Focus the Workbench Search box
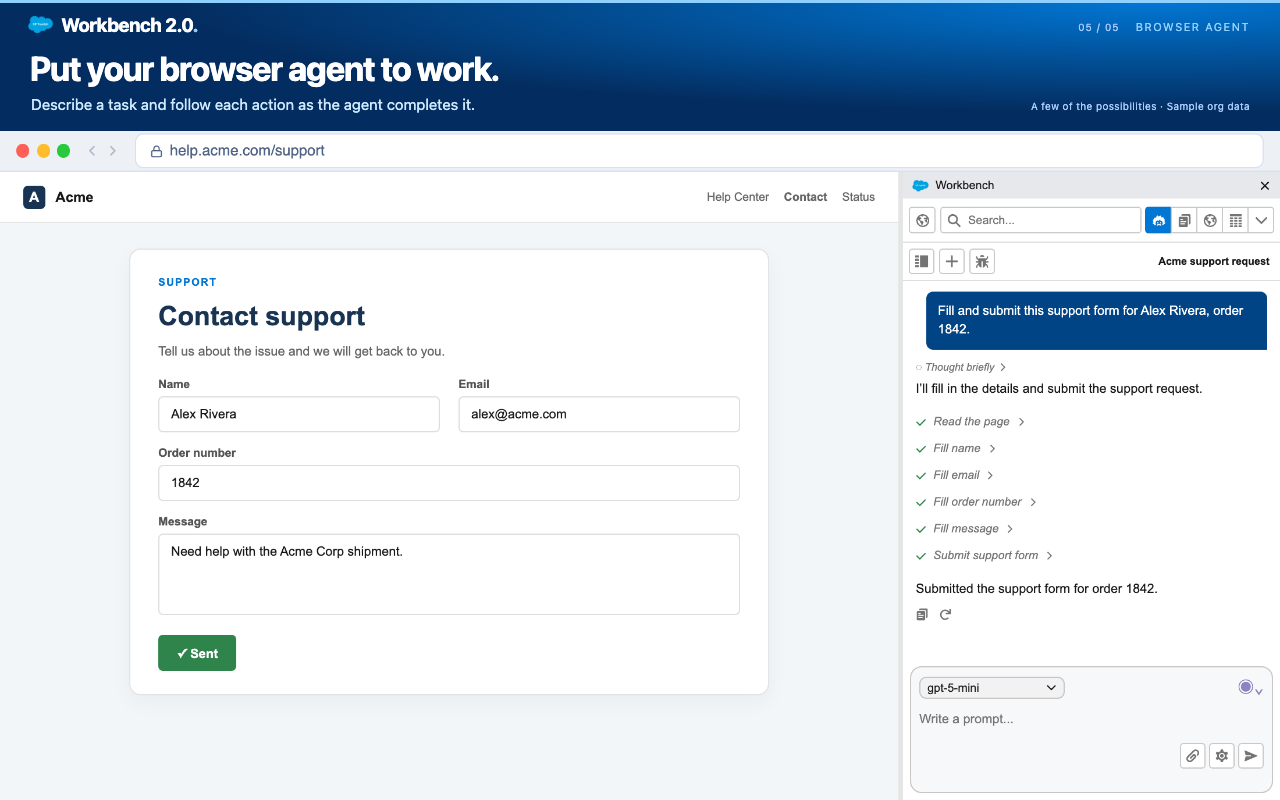 click(x=1041, y=220)
